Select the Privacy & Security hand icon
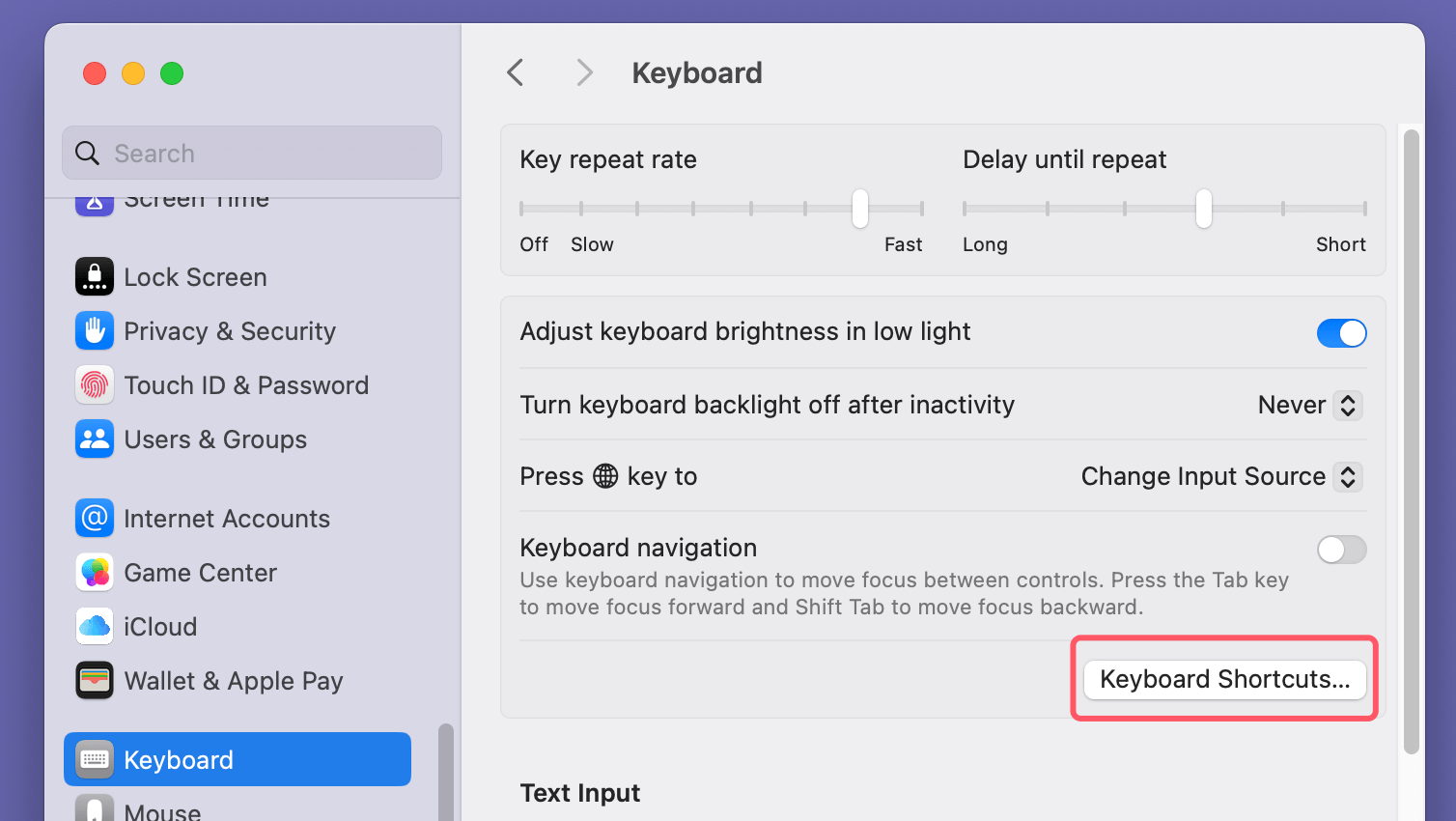Viewport: 1456px width, 821px height. 94,330
